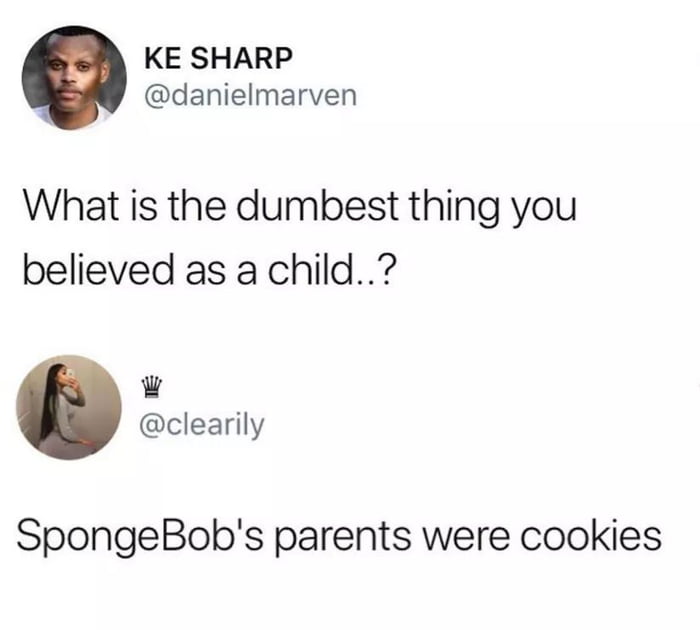
Task: Click the KE SHARP display name
Action: click(x=218, y=58)
